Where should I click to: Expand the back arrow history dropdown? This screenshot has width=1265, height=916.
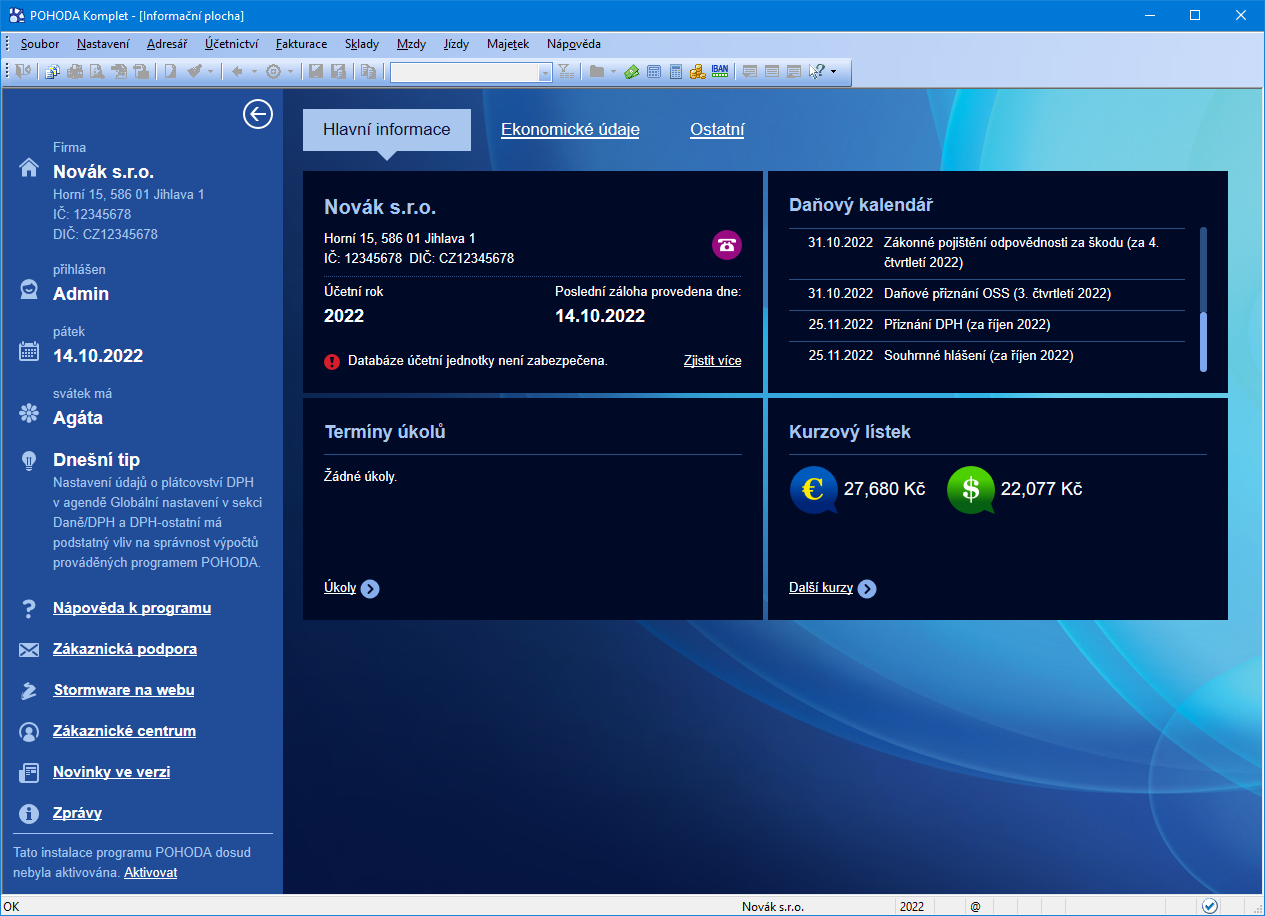click(x=254, y=72)
